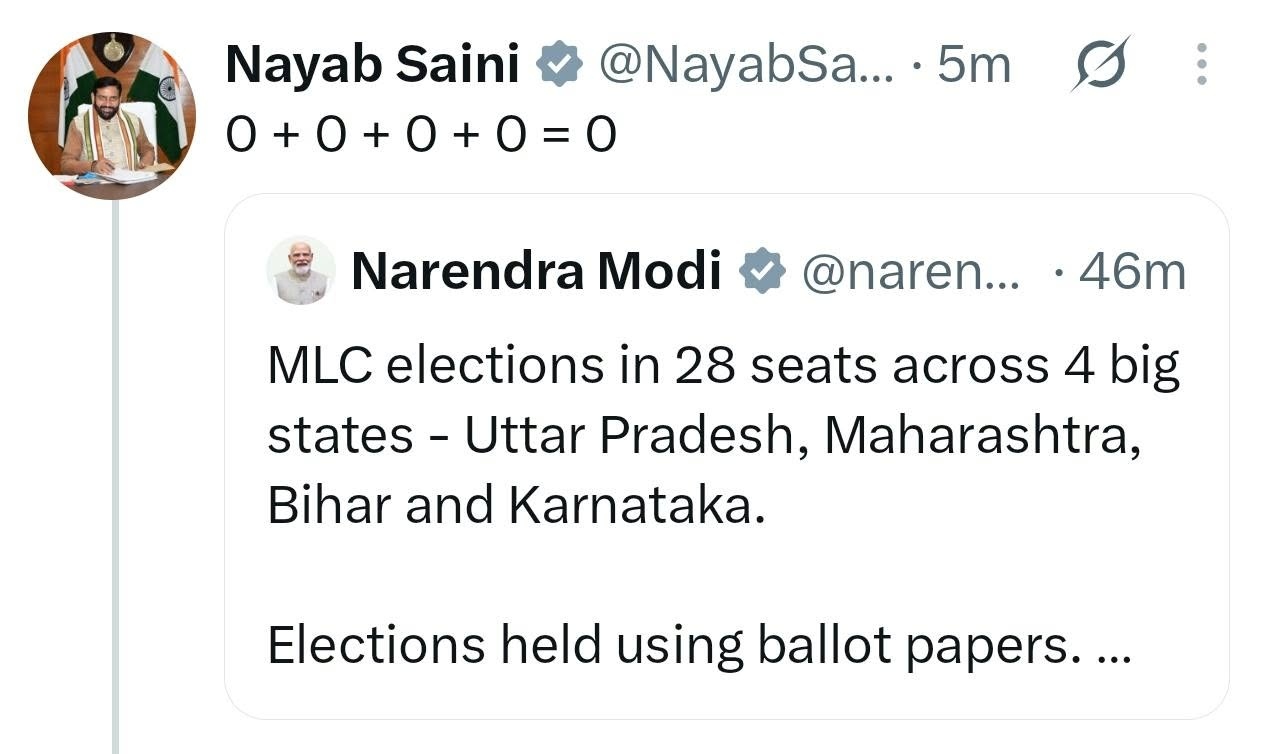Click the Narendra Modi display name
The width and height of the screenshot is (1272, 754).
[x=536, y=271]
